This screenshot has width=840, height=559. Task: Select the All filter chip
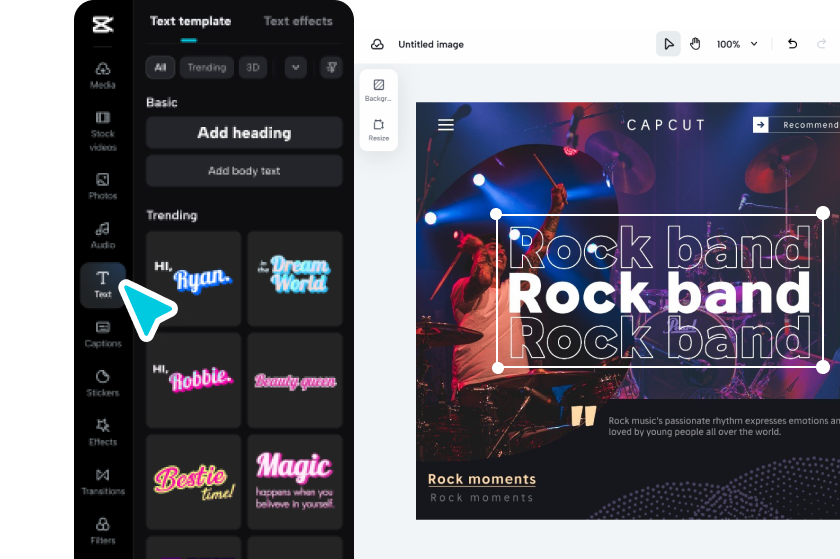click(x=160, y=68)
